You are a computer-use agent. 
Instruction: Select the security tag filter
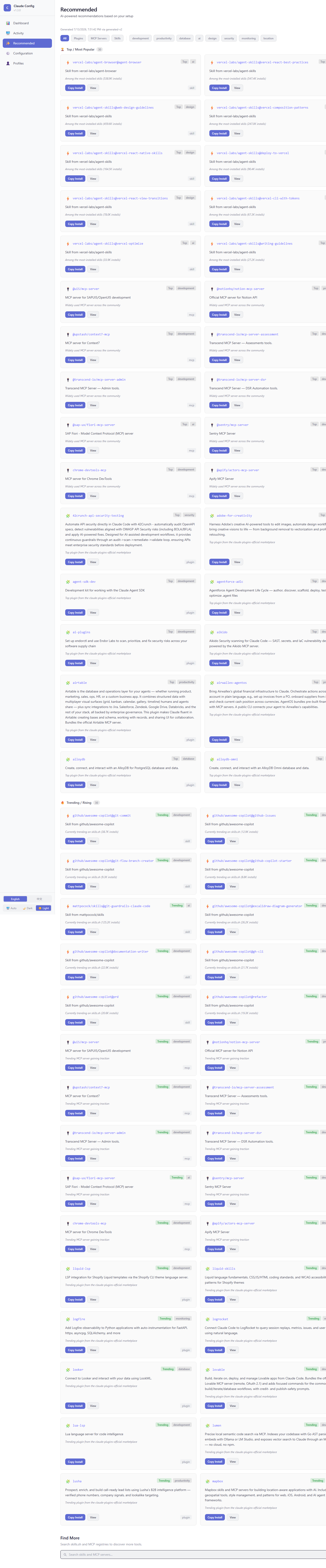tap(229, 38)
